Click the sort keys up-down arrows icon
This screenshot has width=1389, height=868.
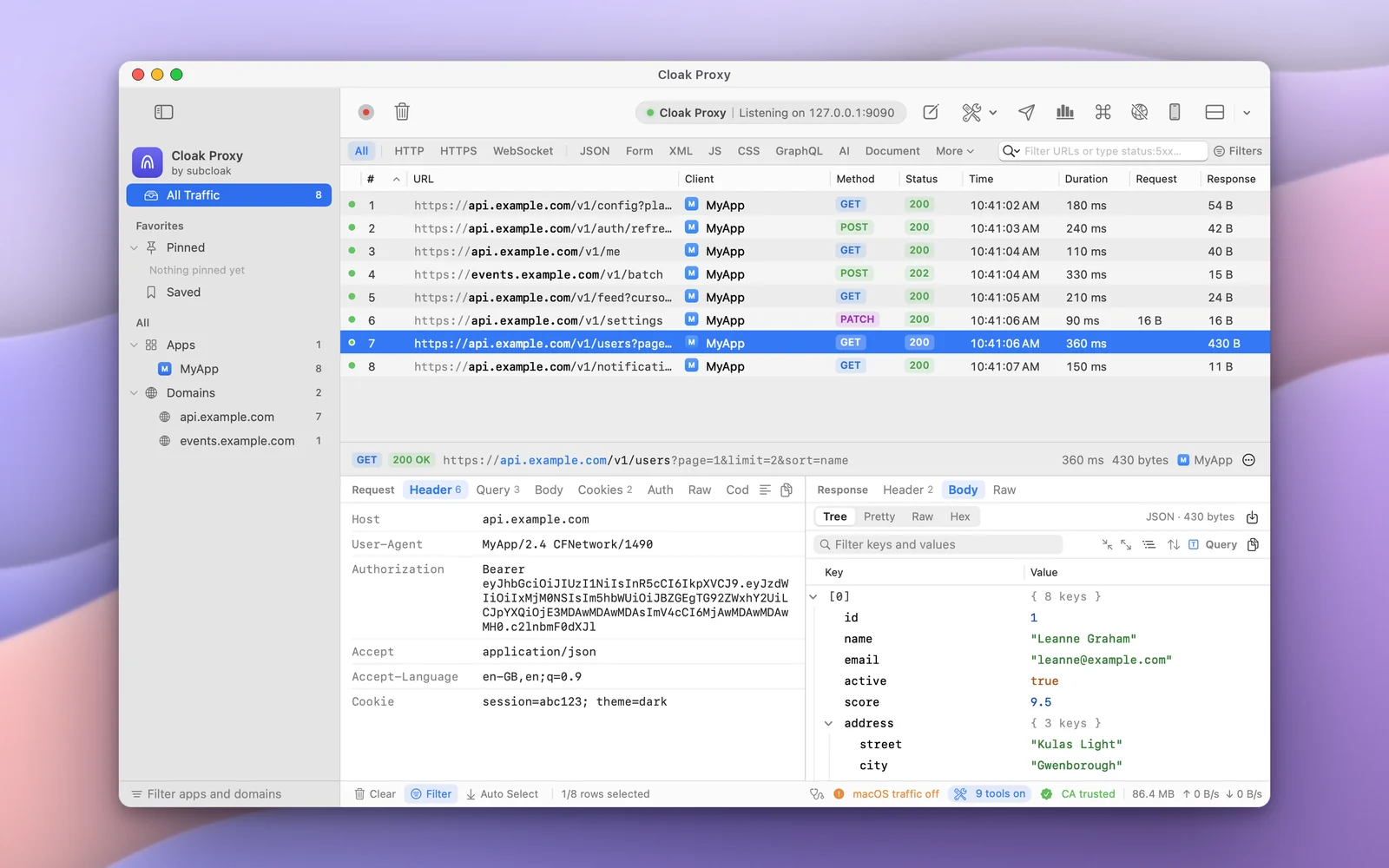point(1174,545)
